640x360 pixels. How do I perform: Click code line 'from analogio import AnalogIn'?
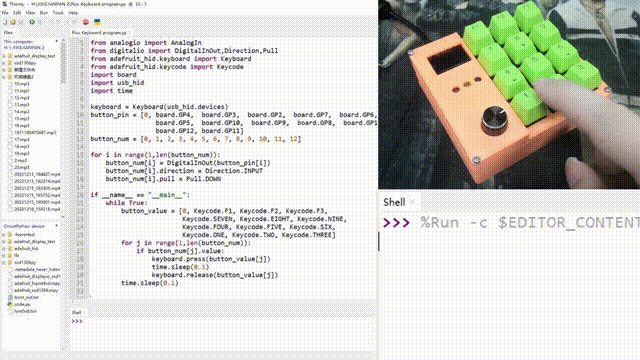tap(146, 42)
